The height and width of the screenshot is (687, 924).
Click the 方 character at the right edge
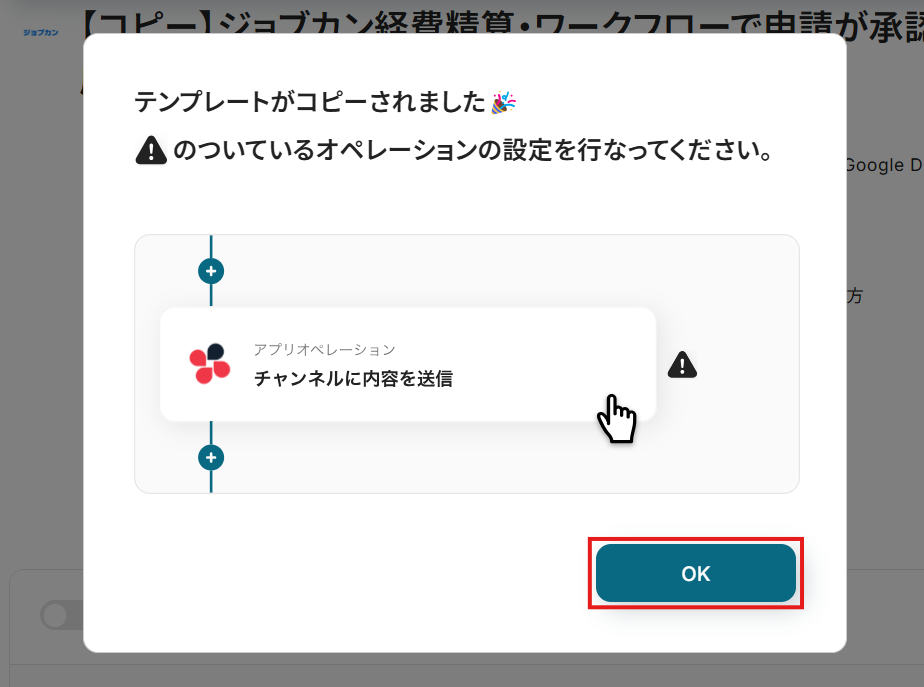[855, 296]
